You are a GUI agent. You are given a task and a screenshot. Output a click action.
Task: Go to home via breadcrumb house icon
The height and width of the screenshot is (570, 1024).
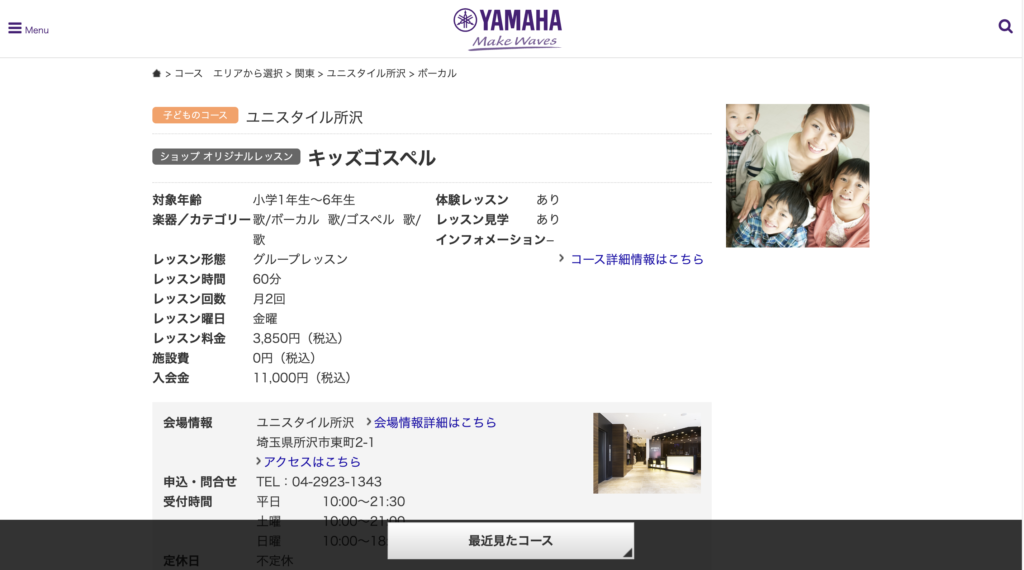pos(157,73)
